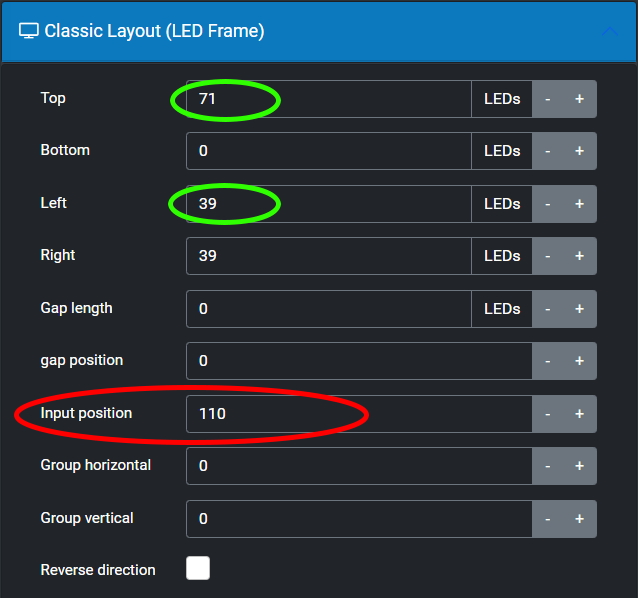This screenshot has width=638, height=598.
Task: Decrease Left LEDs with minus button
Action: [x=547, y=204]
